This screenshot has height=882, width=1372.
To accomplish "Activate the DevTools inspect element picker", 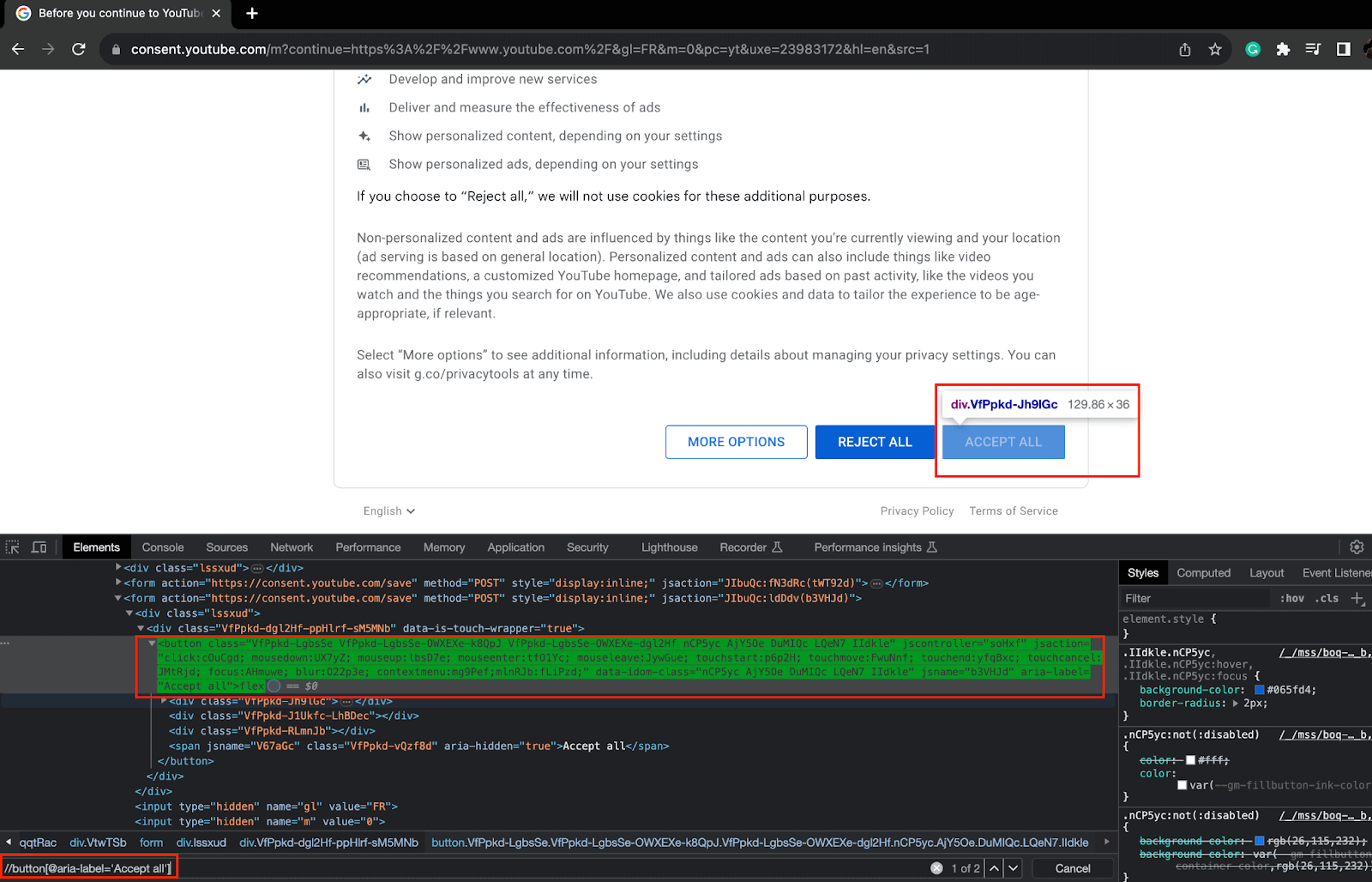I will tap(13, 547).
